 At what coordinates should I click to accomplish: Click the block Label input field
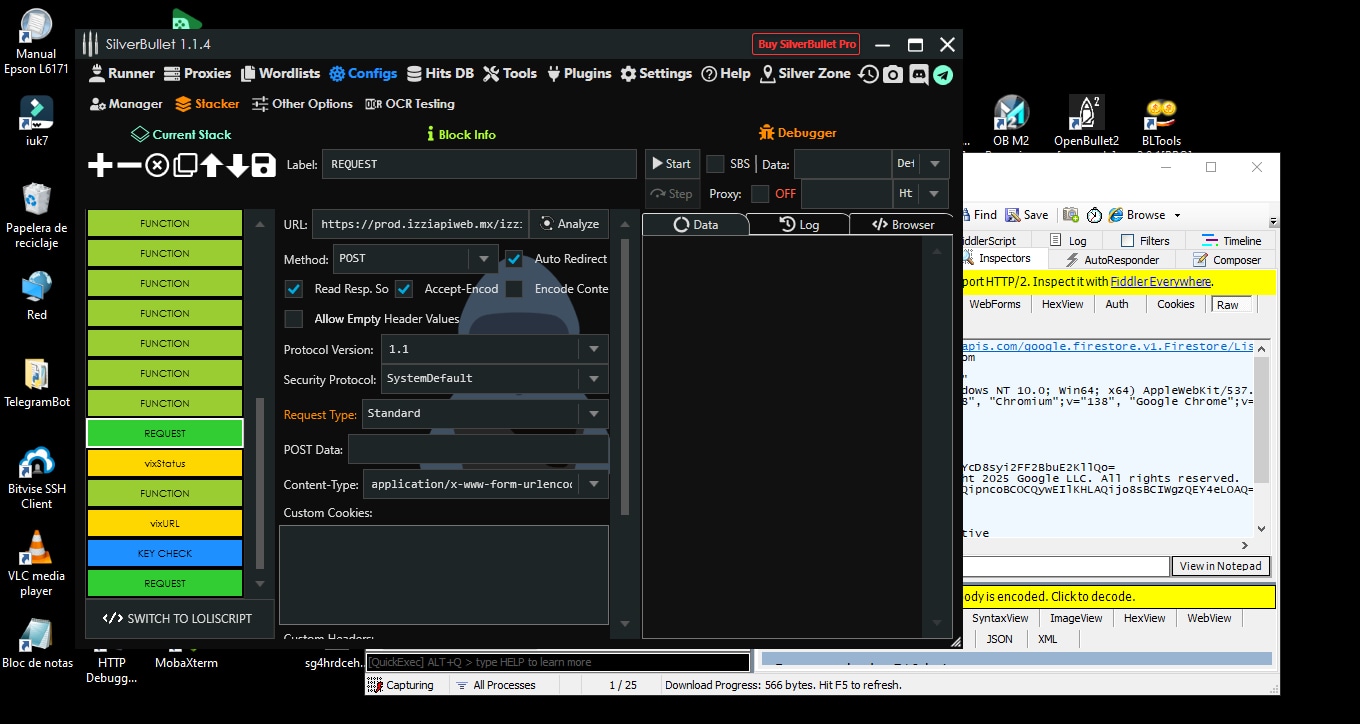pos(479,164)
